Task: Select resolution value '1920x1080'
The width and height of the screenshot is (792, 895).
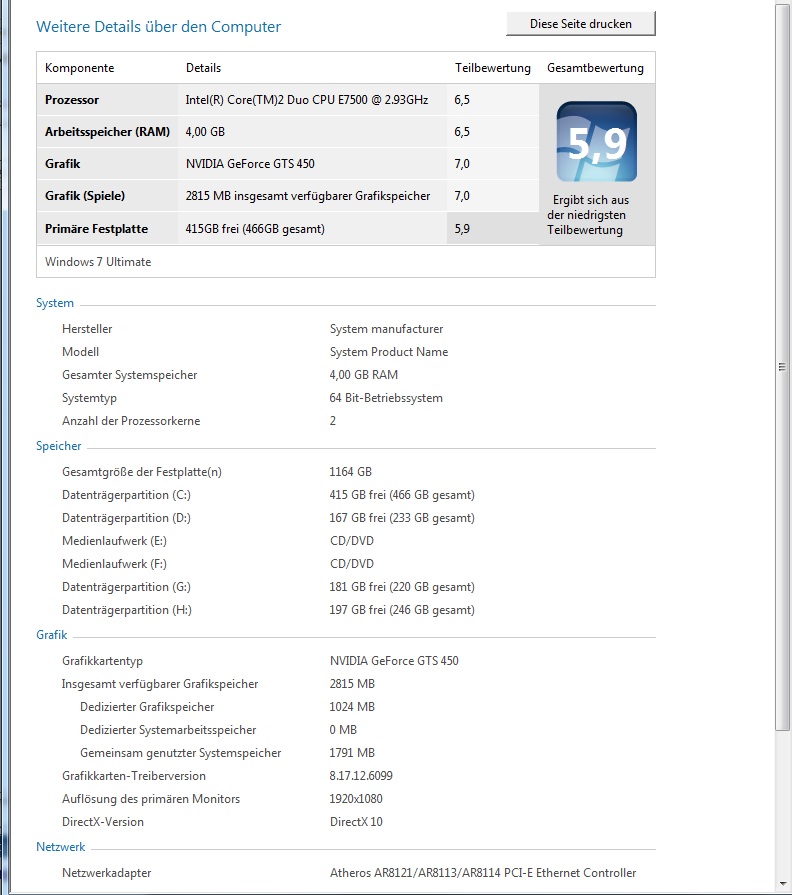Action: click(x=356, y=799)
